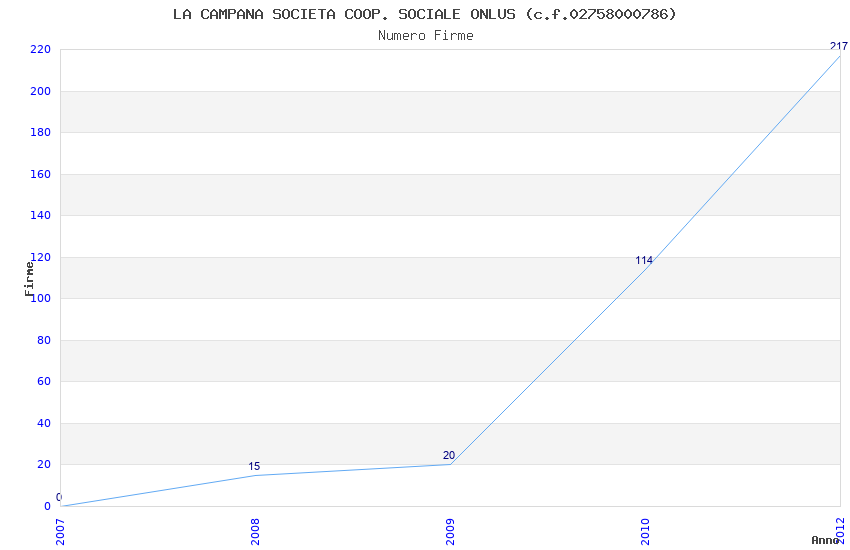
Task: Click the y-axis tick label 20
Action: tap(44, 464)
